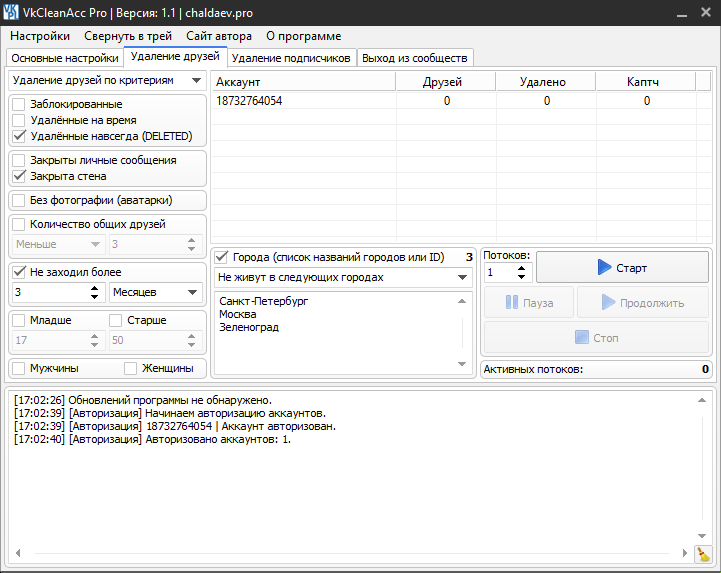This screenshot has width=721, height=573.
Task: Increase the Потоков thread count
Action: coord(521,268)
